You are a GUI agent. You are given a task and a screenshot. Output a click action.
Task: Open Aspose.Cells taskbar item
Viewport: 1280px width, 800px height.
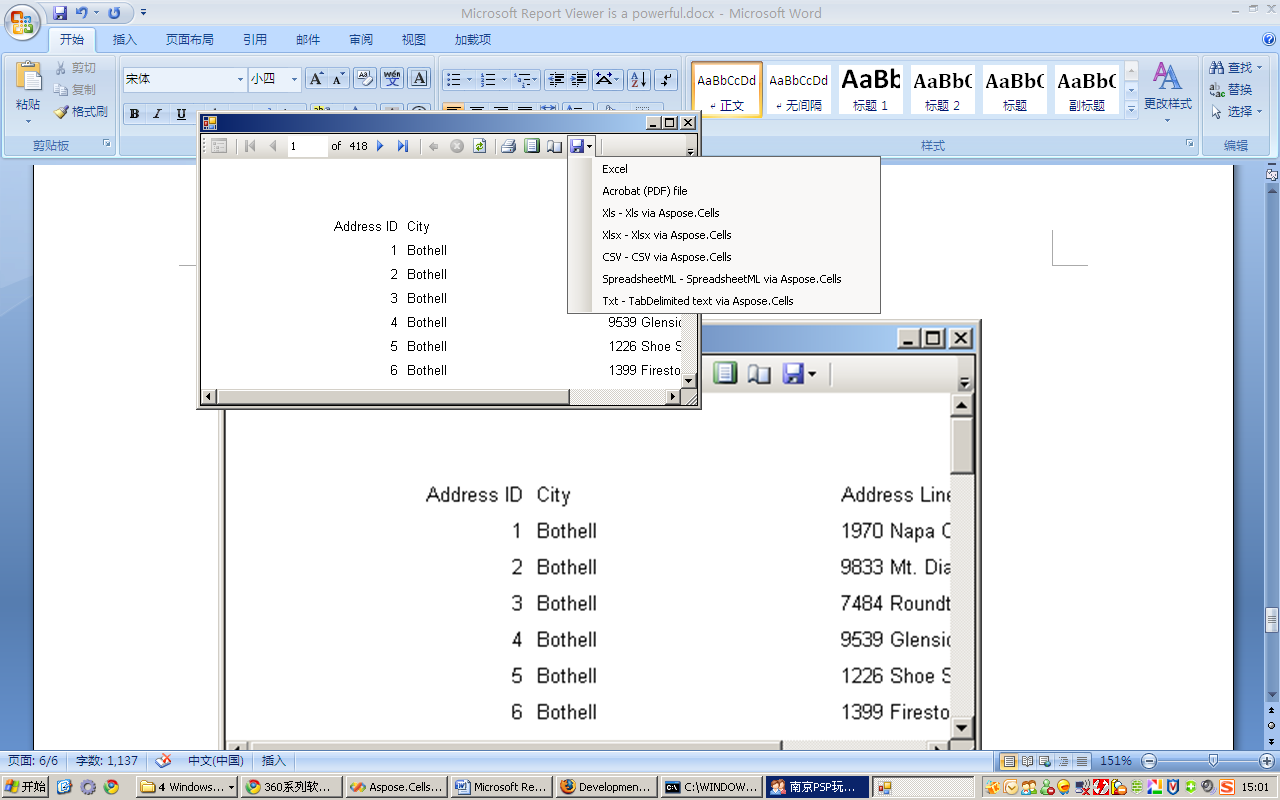click(x=397, y=787)
